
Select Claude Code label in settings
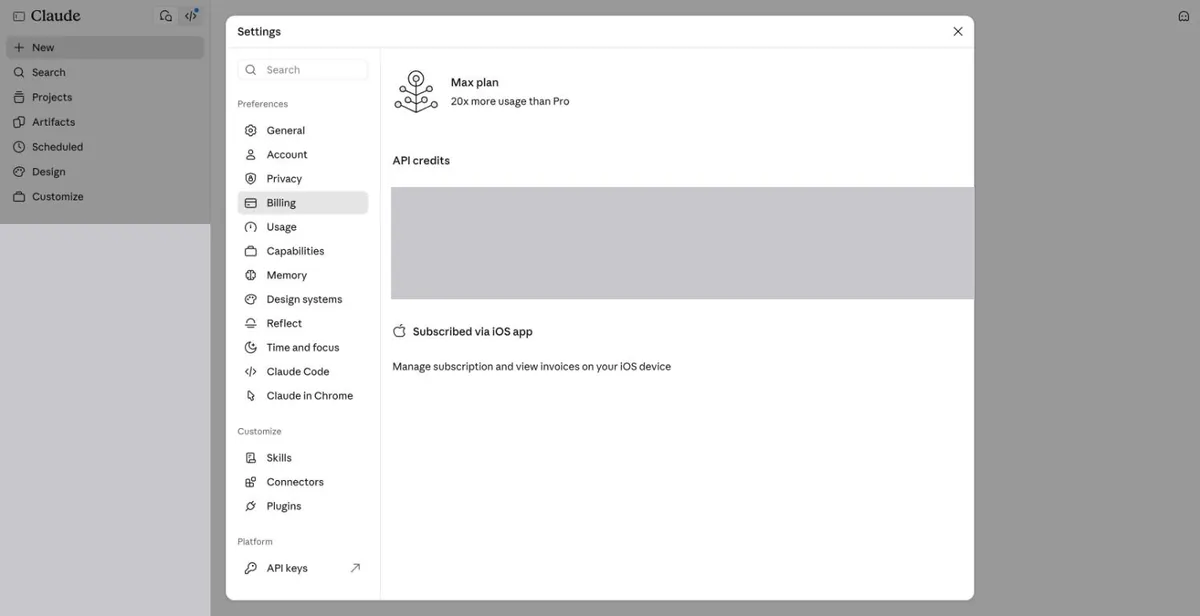pos(298,371)
